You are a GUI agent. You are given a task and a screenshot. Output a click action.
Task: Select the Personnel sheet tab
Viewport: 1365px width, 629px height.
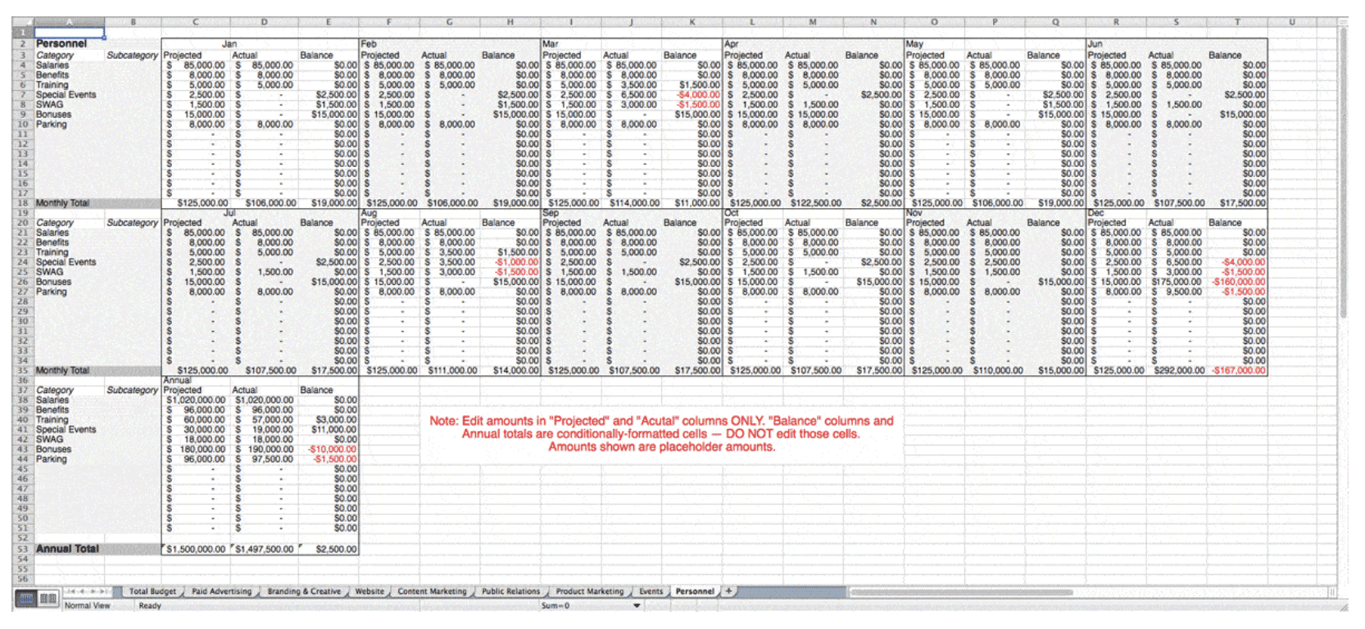click(x=695, y=592)
